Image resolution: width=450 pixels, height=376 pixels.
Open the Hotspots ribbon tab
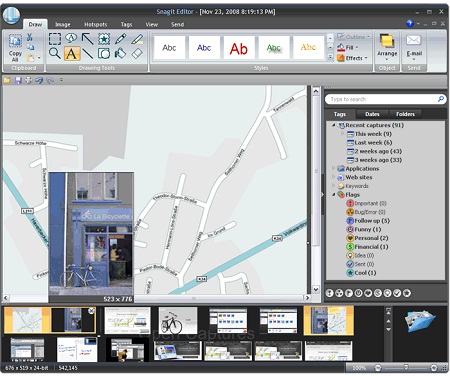coord(96,24)
